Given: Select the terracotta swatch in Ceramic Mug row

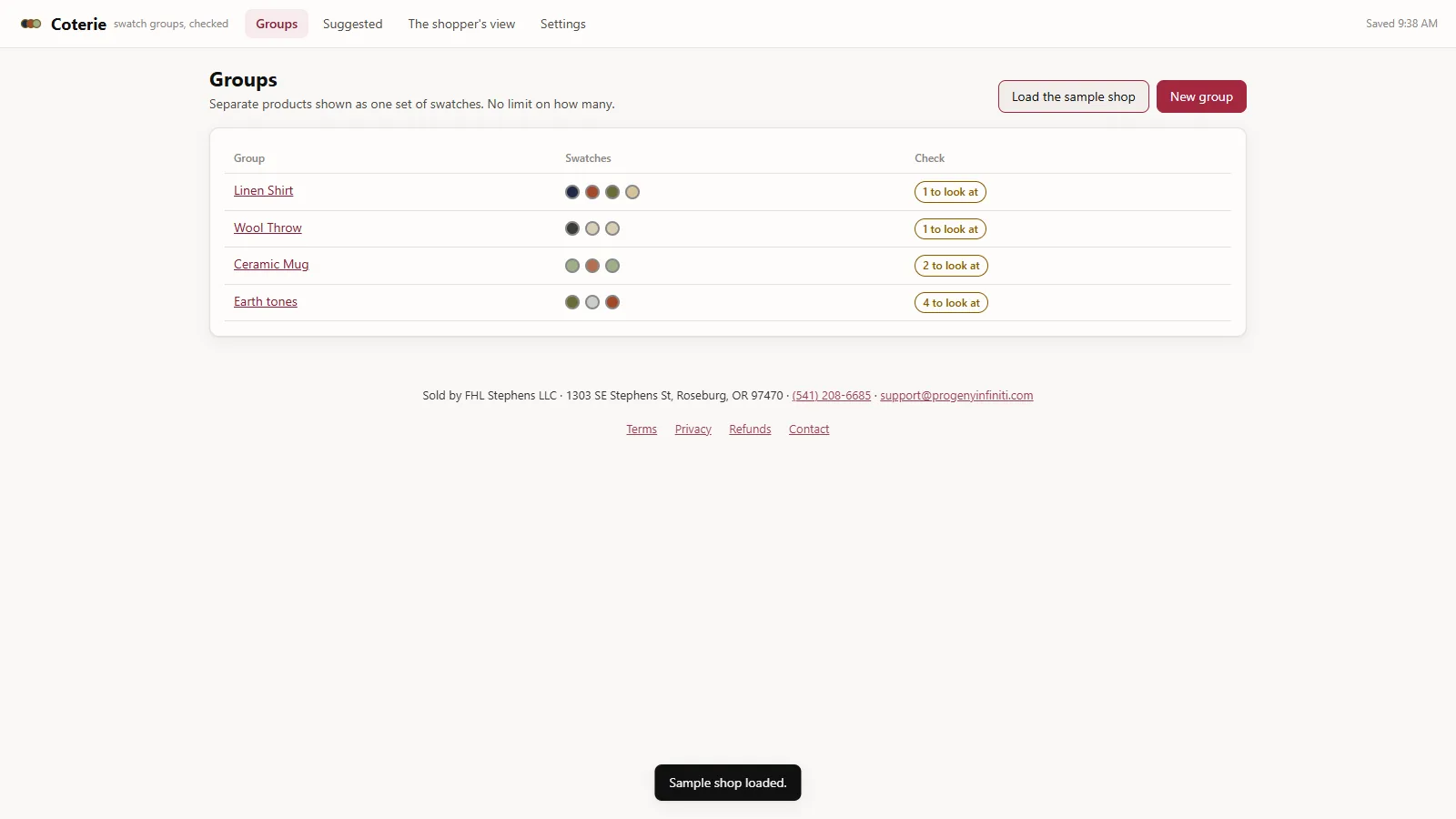Looking at the screenshot, I should 592,266.
